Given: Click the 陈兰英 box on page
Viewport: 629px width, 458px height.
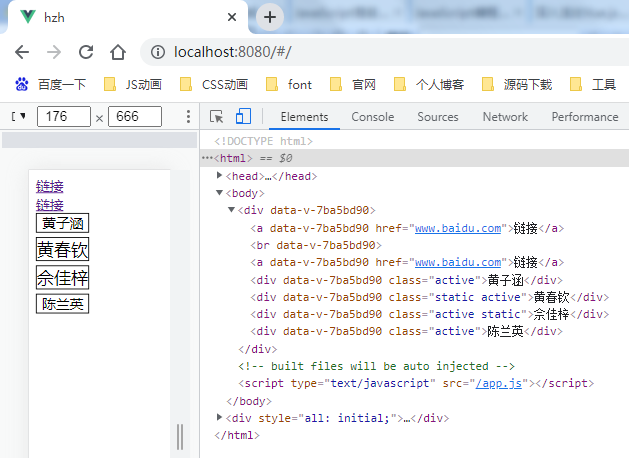Looking at the screenshot, I should pos(63,304).
